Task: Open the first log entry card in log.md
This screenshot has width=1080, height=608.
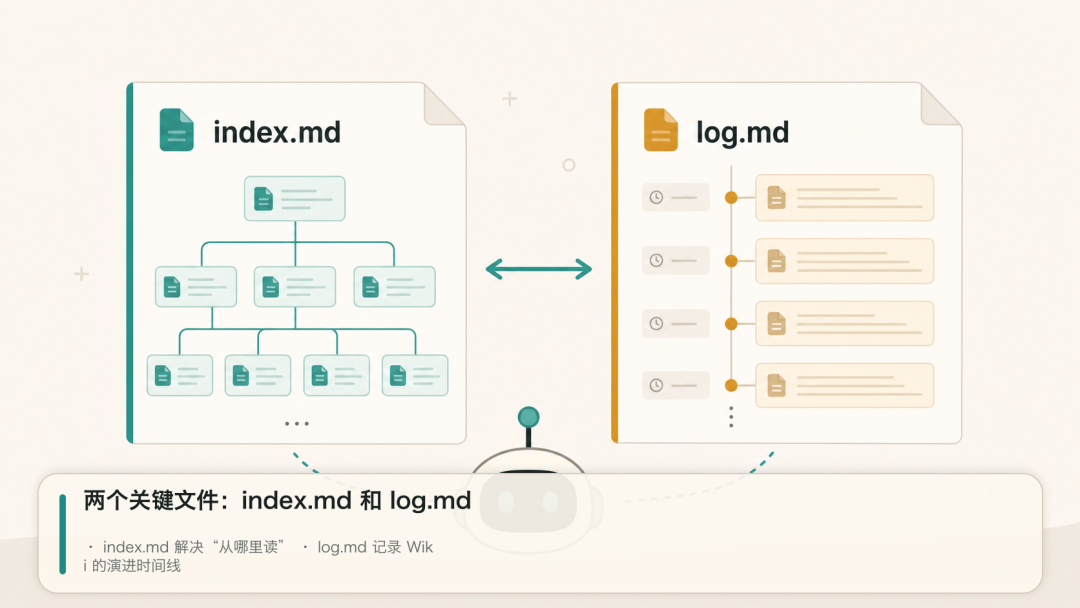Action: pyautogui.click(x=844, y=198)
